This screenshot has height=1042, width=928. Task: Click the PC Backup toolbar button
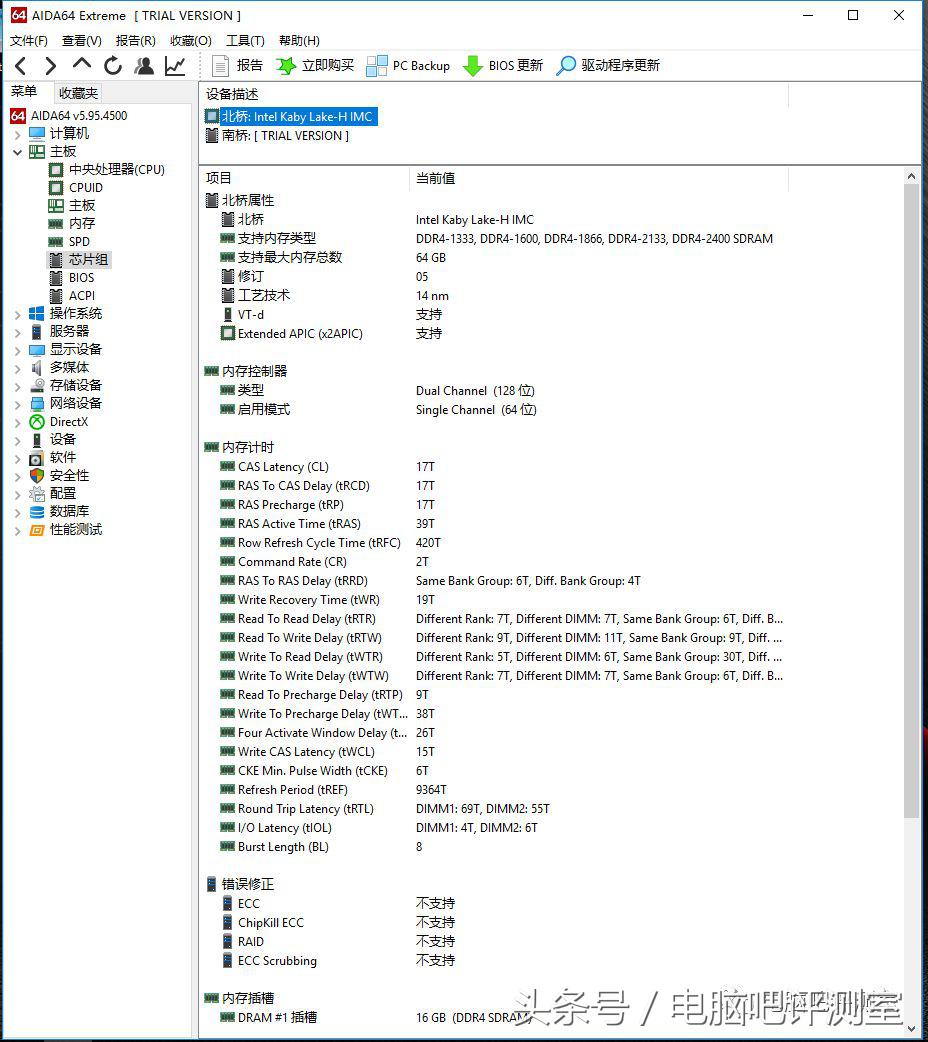pyautogui.click(x=408, y=66)
